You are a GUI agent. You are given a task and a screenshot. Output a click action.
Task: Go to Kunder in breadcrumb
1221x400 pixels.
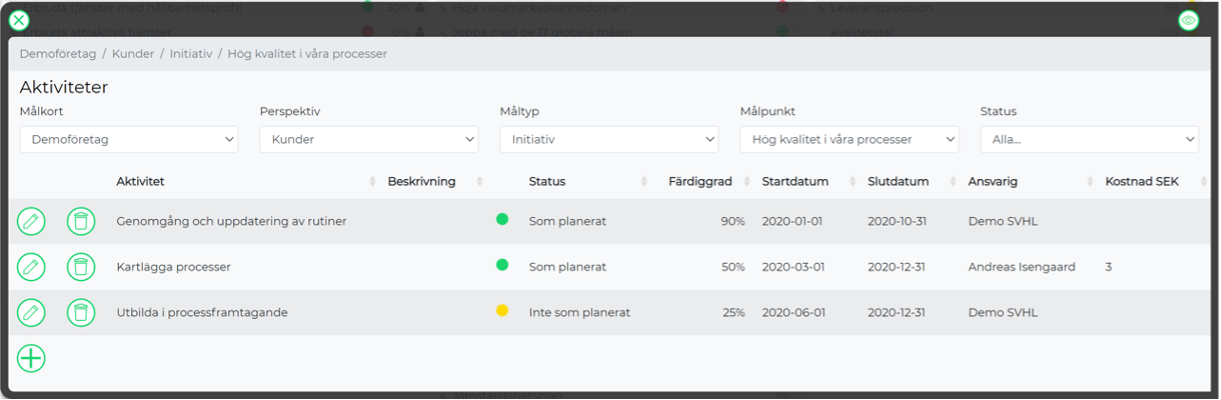point(133,54)
